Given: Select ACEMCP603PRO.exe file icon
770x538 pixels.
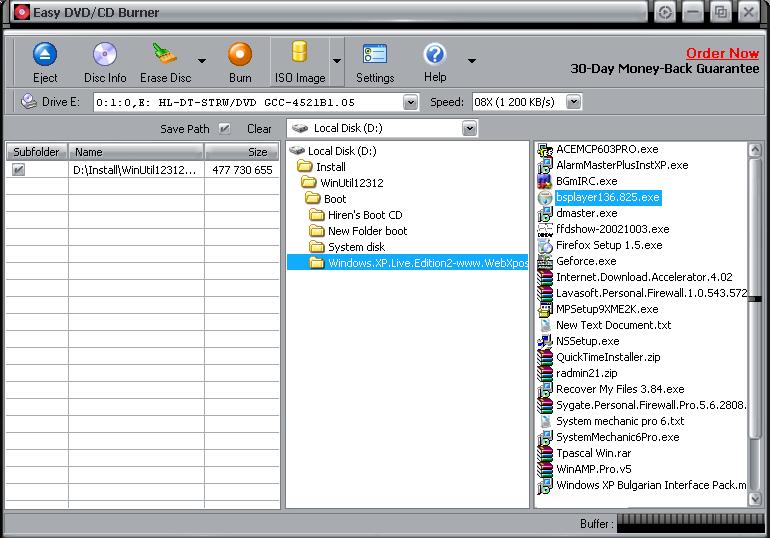Looking at the screenshot, I should tap(545, 149).
